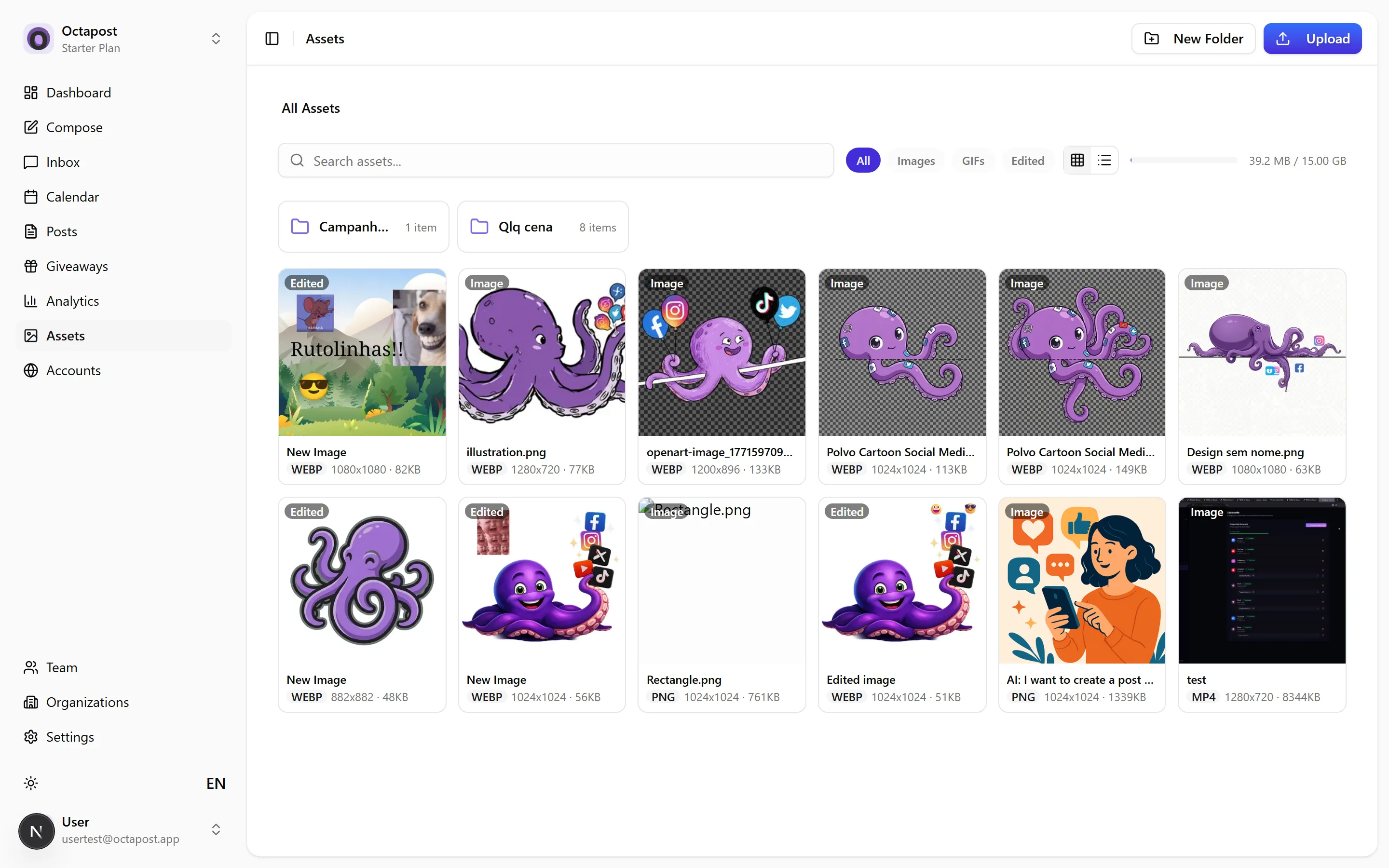The height and width of the screenshot is (868, 1389).
Task: Click the Giveaways gift icon
Action: [x=31, y=266]
